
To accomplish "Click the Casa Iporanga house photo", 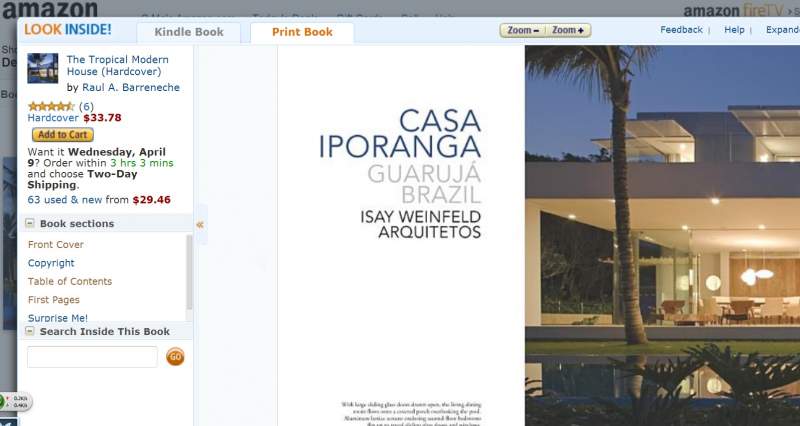I will pyautogui.click(x=662, y=236).
